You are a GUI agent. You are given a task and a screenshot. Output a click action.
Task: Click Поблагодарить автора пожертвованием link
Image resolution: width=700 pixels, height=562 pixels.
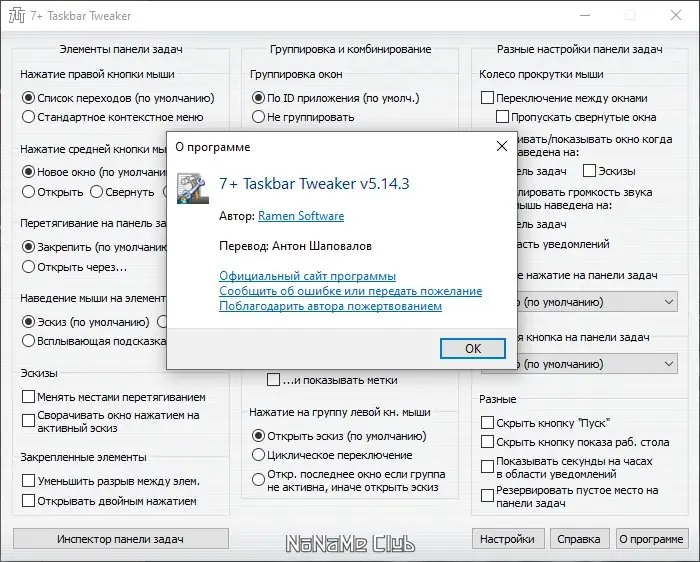coord(330,306)
